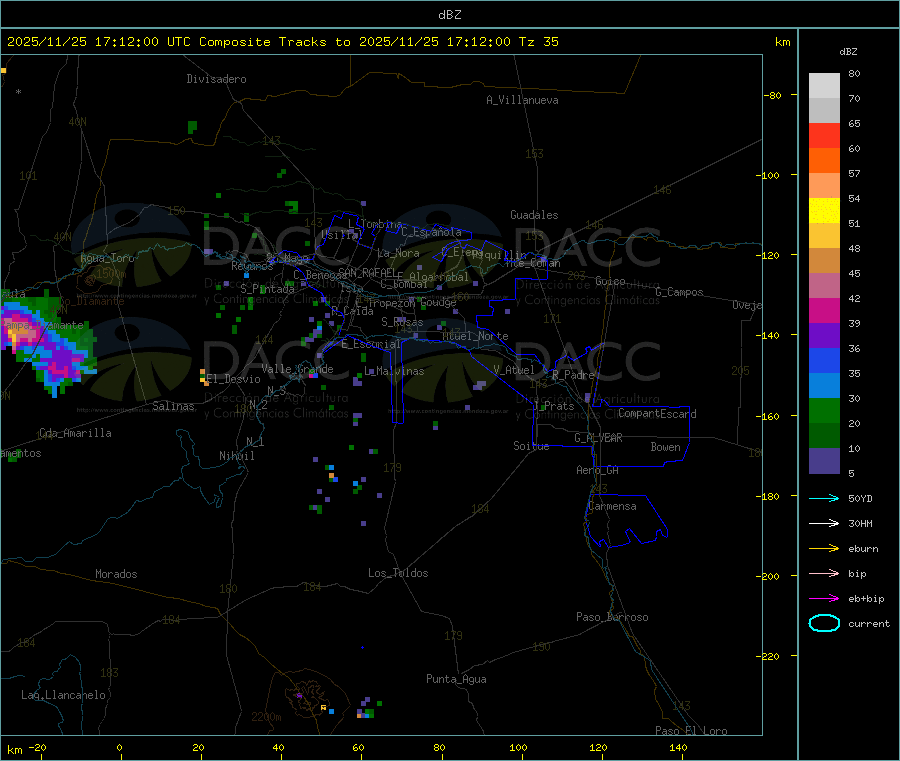Click the 'Guadales' place label
Viewport: 900px width, 761px height.
click(x=534, y=215)
